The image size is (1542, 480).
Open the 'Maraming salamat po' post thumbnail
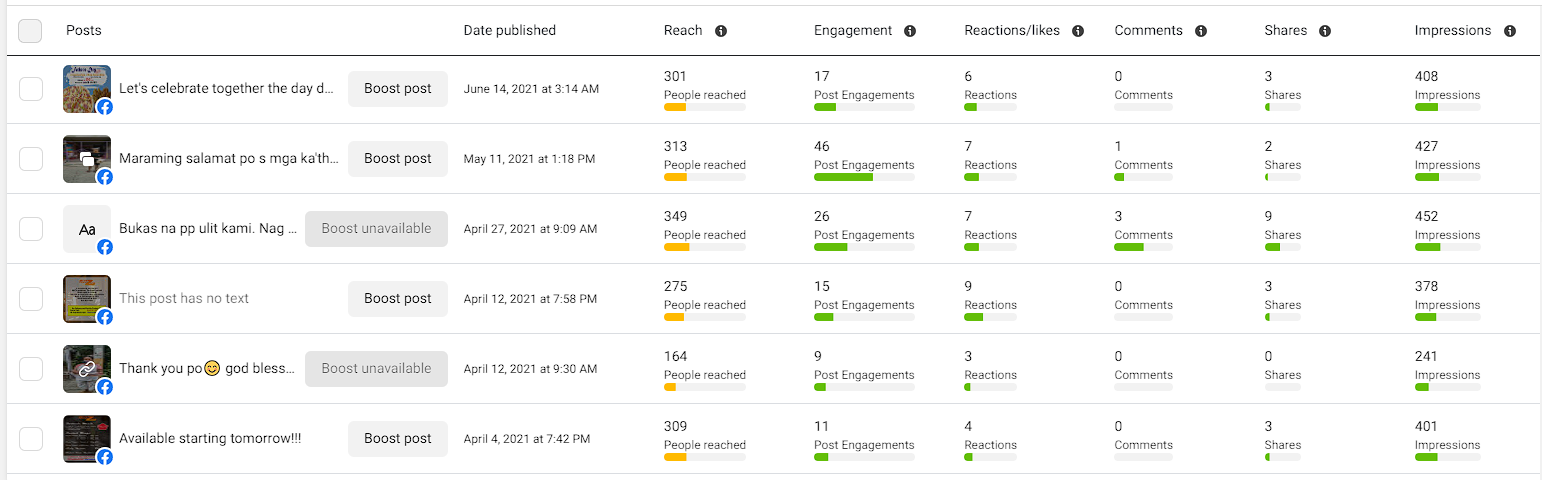[86, 158]
